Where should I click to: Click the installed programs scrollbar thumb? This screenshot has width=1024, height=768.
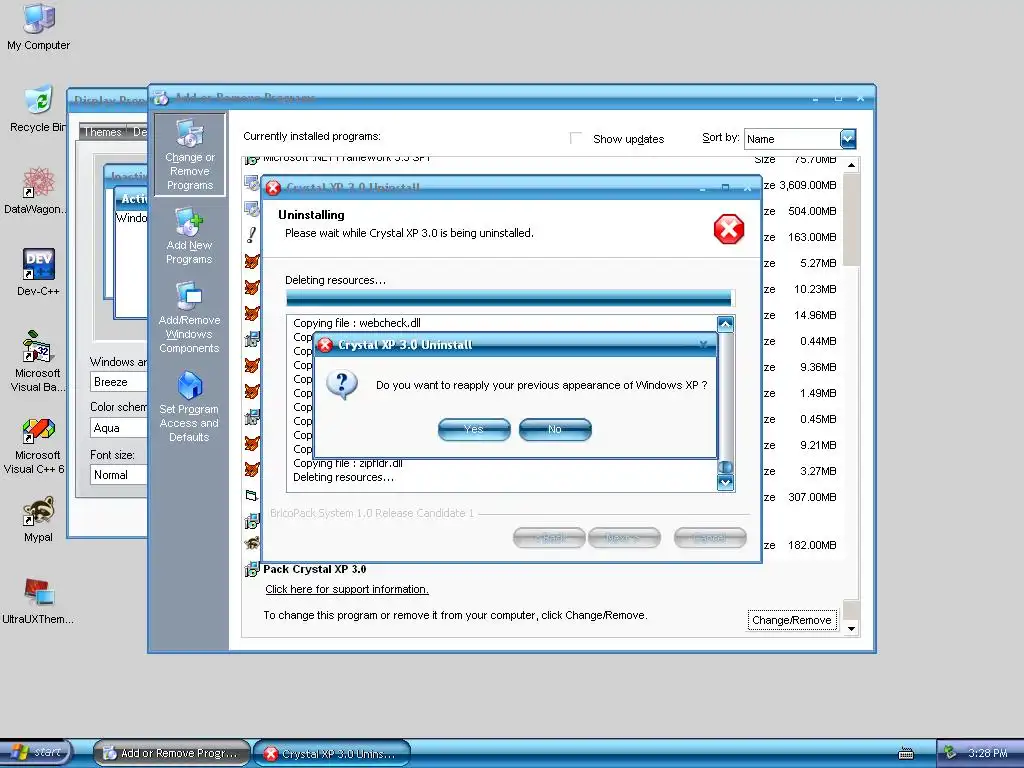(851, 219)
